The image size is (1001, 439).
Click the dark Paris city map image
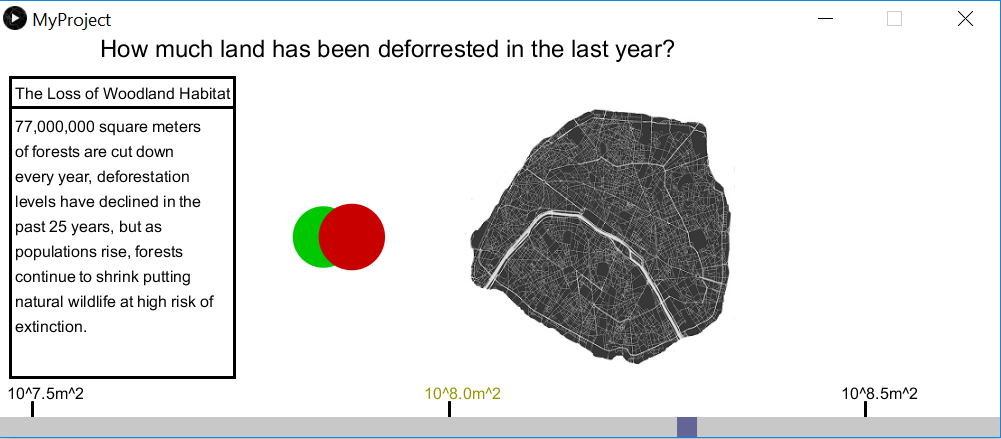coord(600,236)
